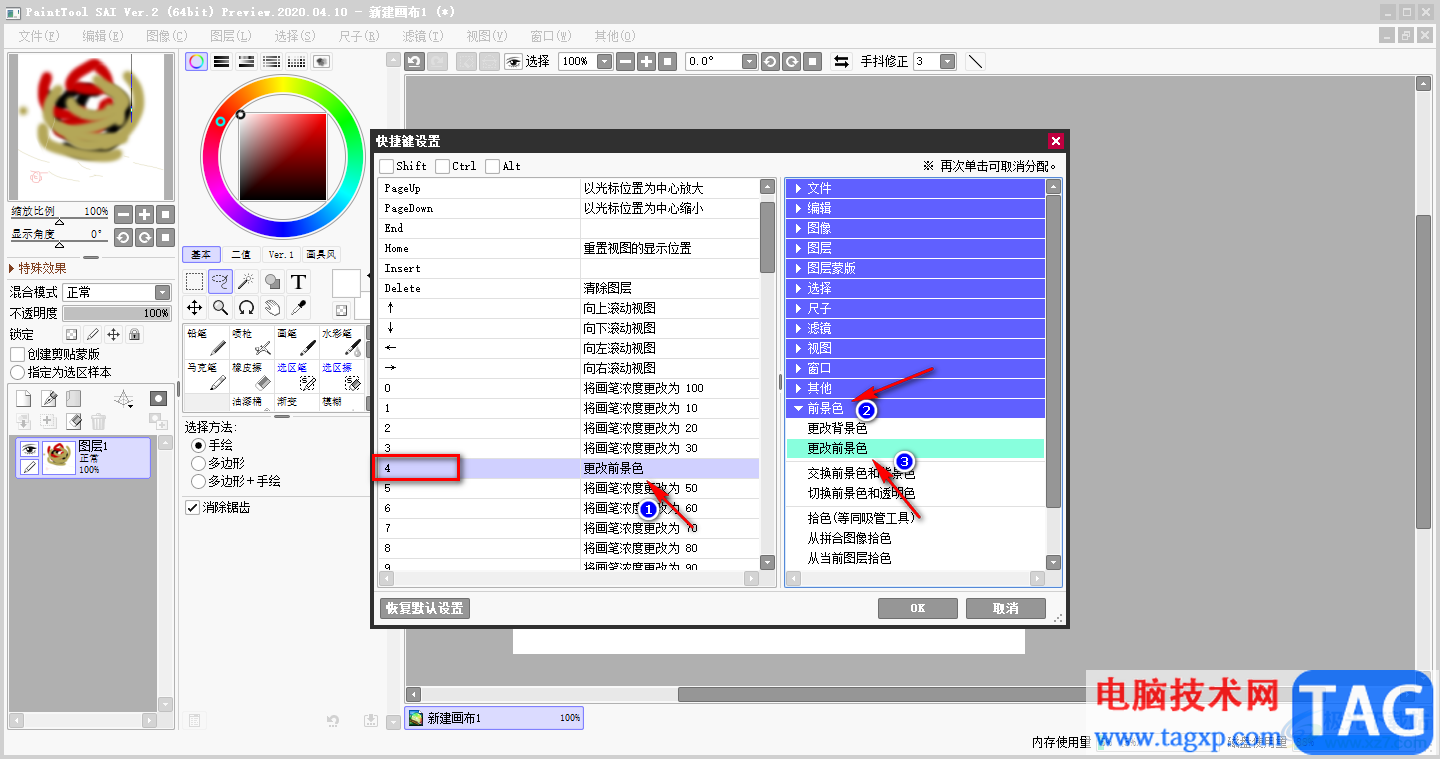This screenshot has height=759, width=1440.
Task: Enable 创建剪贴蒙版 checkbox
Action: pos(18,354)
